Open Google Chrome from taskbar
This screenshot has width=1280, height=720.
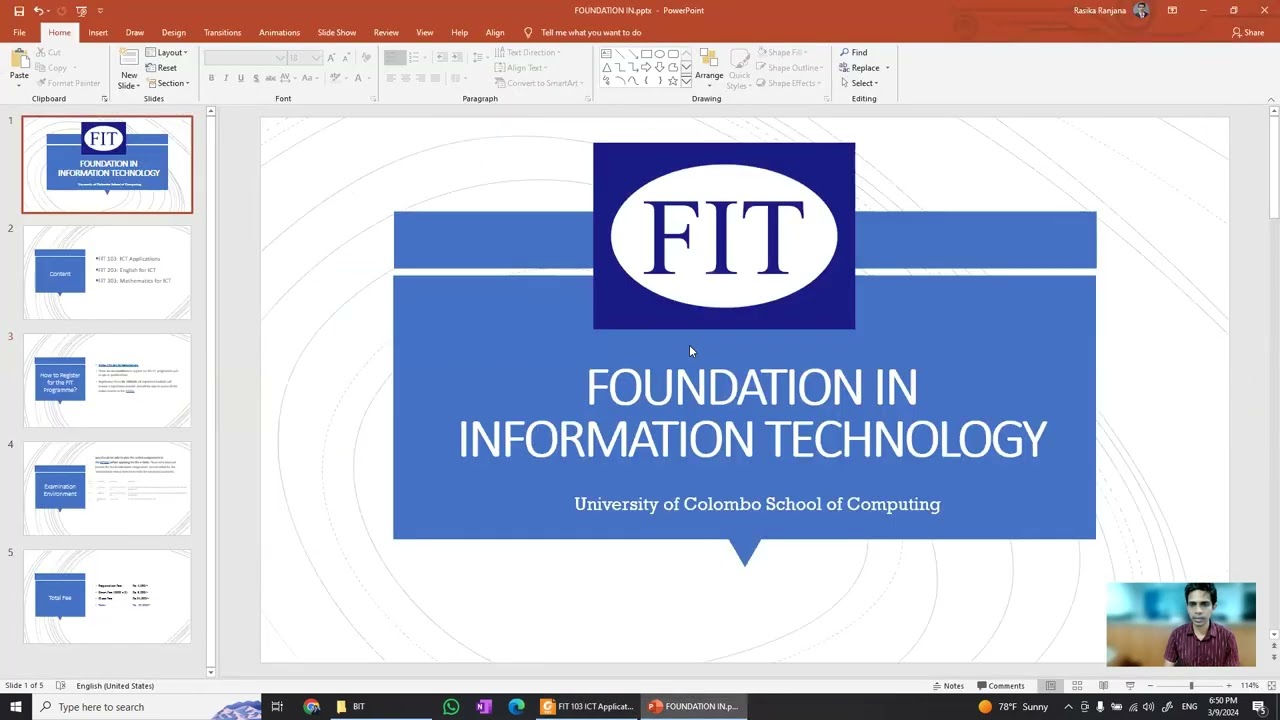[312, 707]
